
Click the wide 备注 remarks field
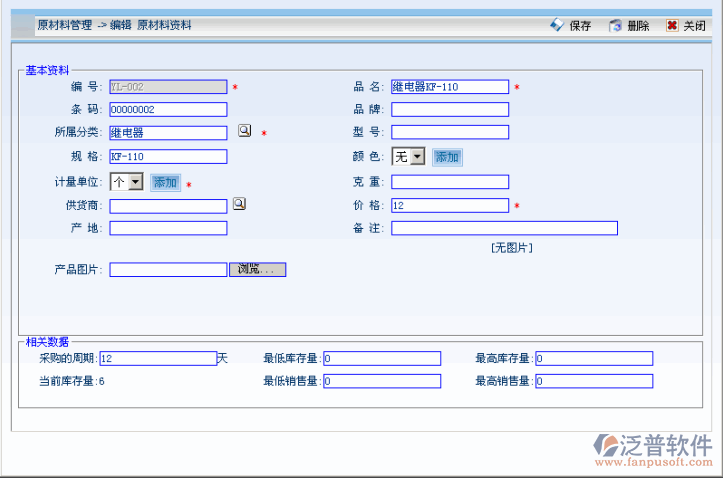504,228
